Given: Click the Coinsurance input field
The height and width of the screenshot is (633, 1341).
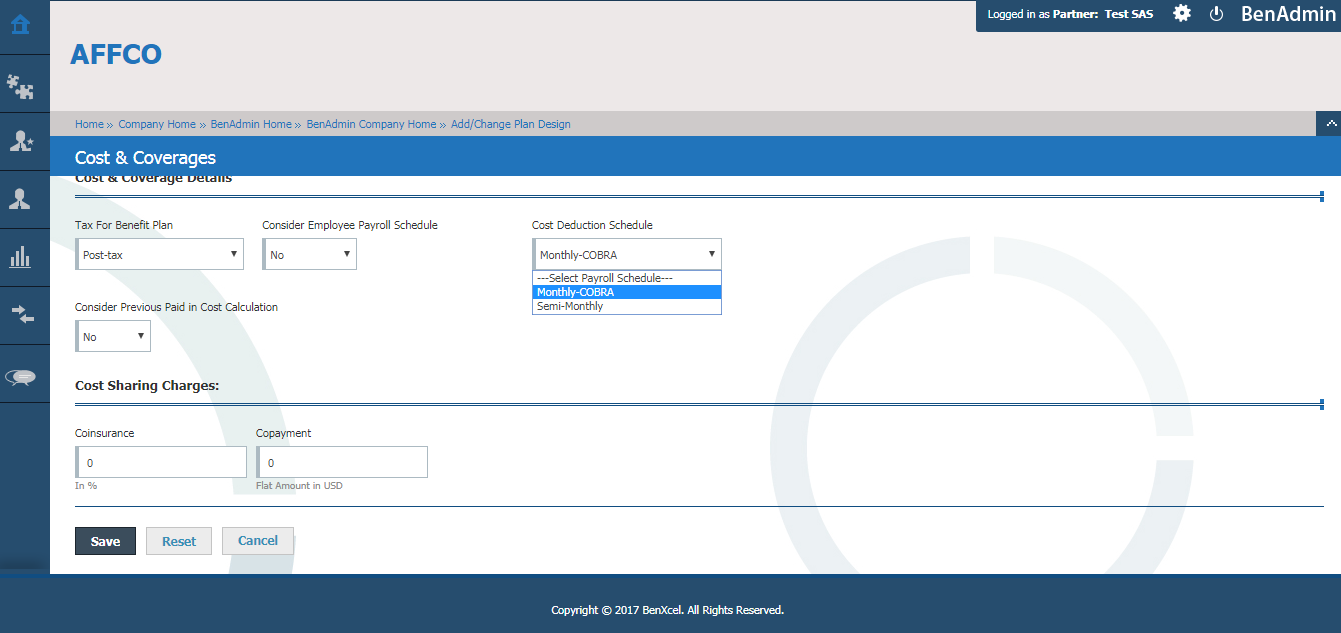Looking at the screenshot, I should pyautogui.click(x=161, y=462).
